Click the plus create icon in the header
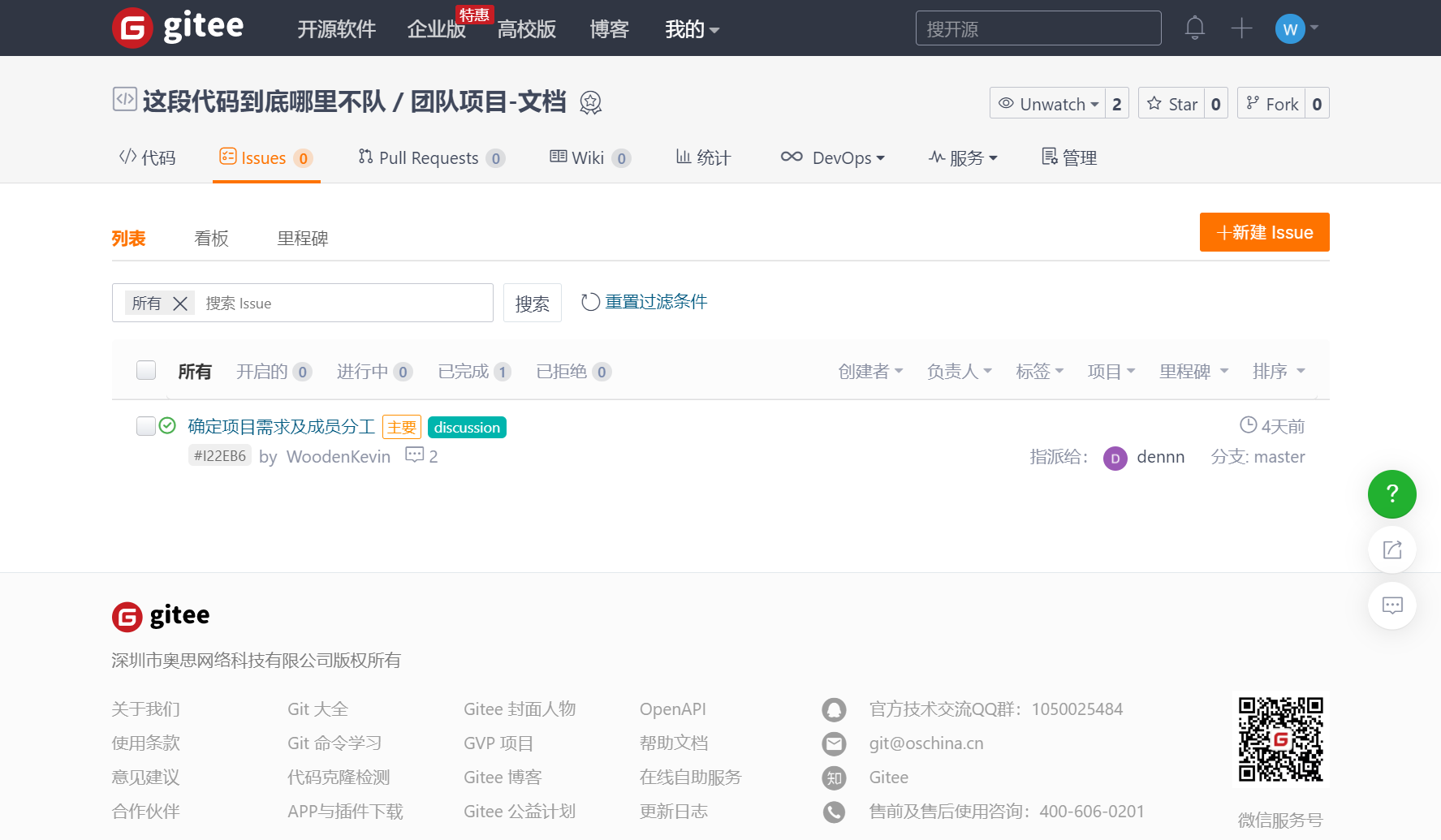The image size is (1441, 840). tap(1241, 28)
